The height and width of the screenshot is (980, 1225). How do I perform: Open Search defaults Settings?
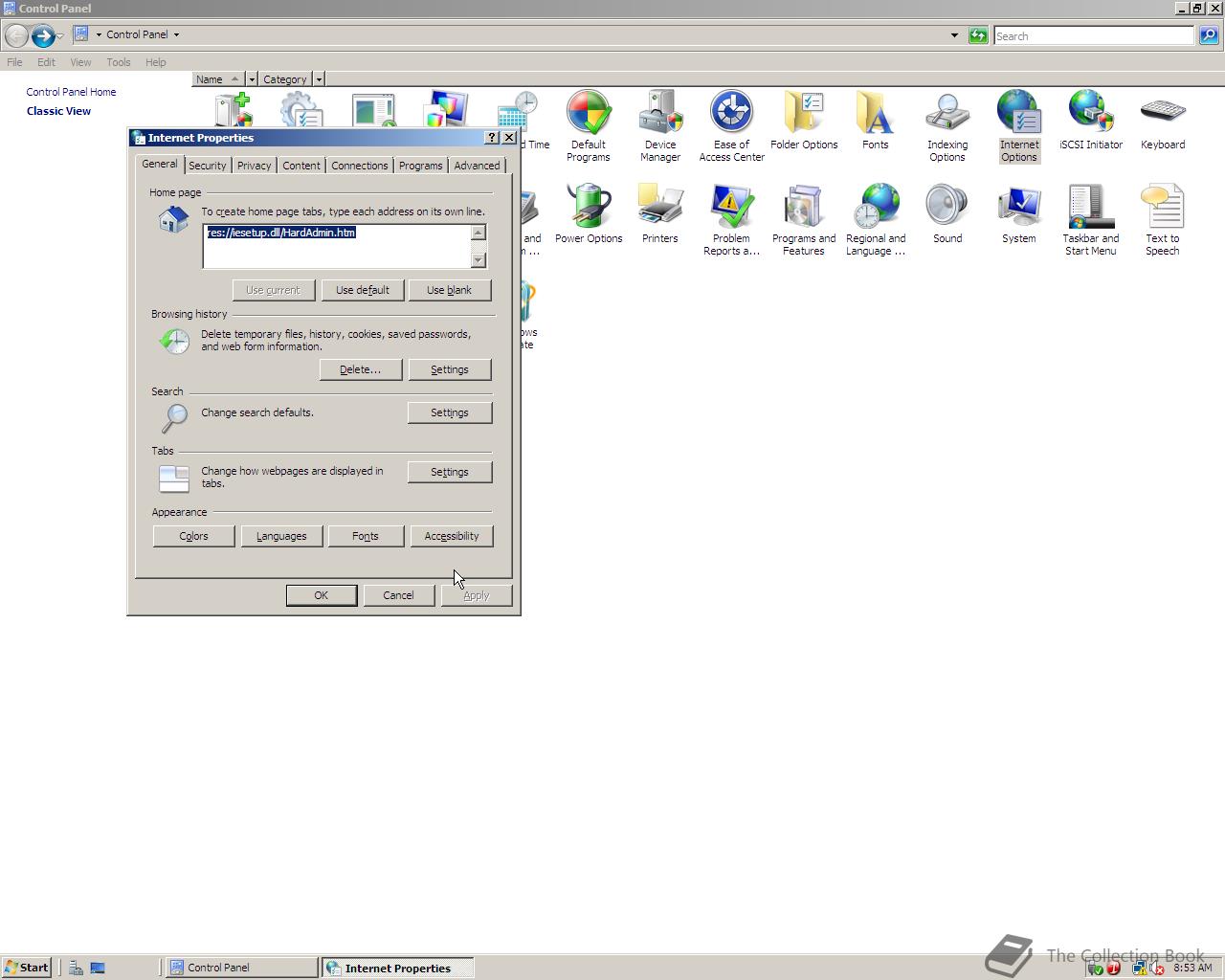(x=450, y=412)
